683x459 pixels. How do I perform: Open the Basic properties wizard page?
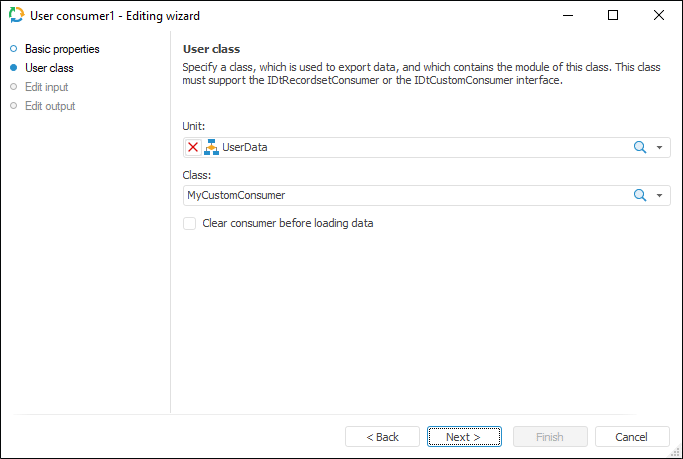(62, 49)
